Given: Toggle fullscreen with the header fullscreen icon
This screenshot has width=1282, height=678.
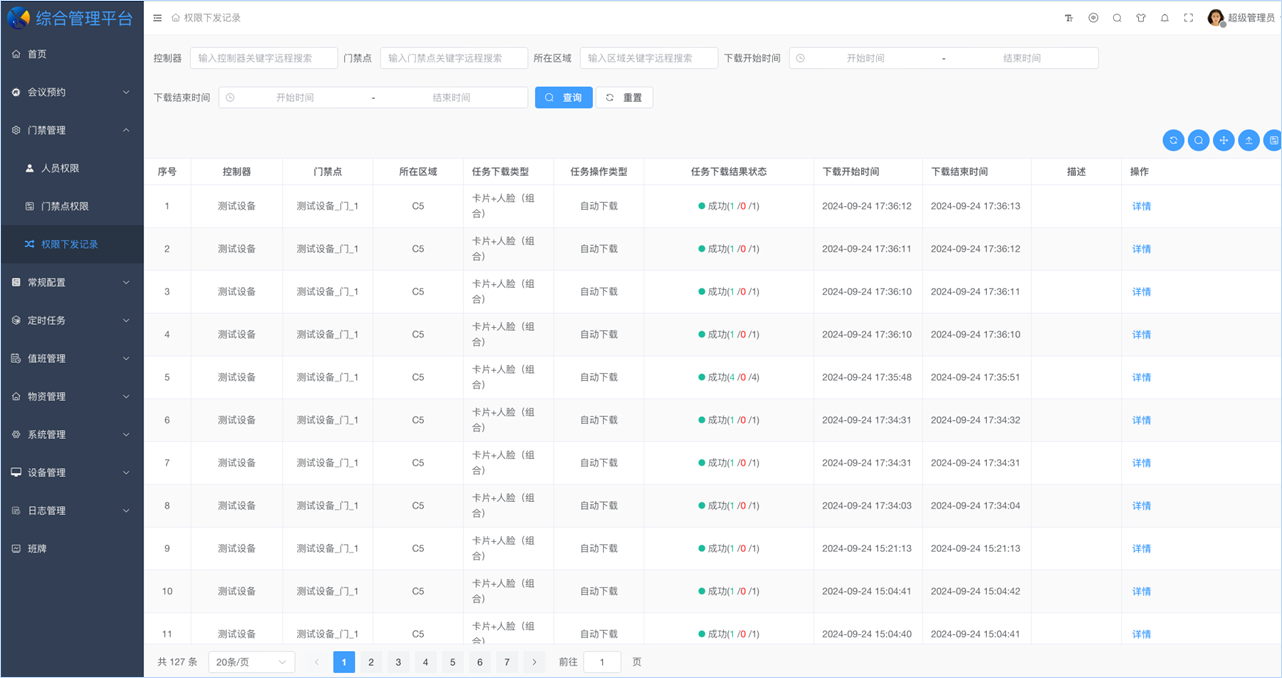Looking at the screenshot, I should [x=1187, y=17].
